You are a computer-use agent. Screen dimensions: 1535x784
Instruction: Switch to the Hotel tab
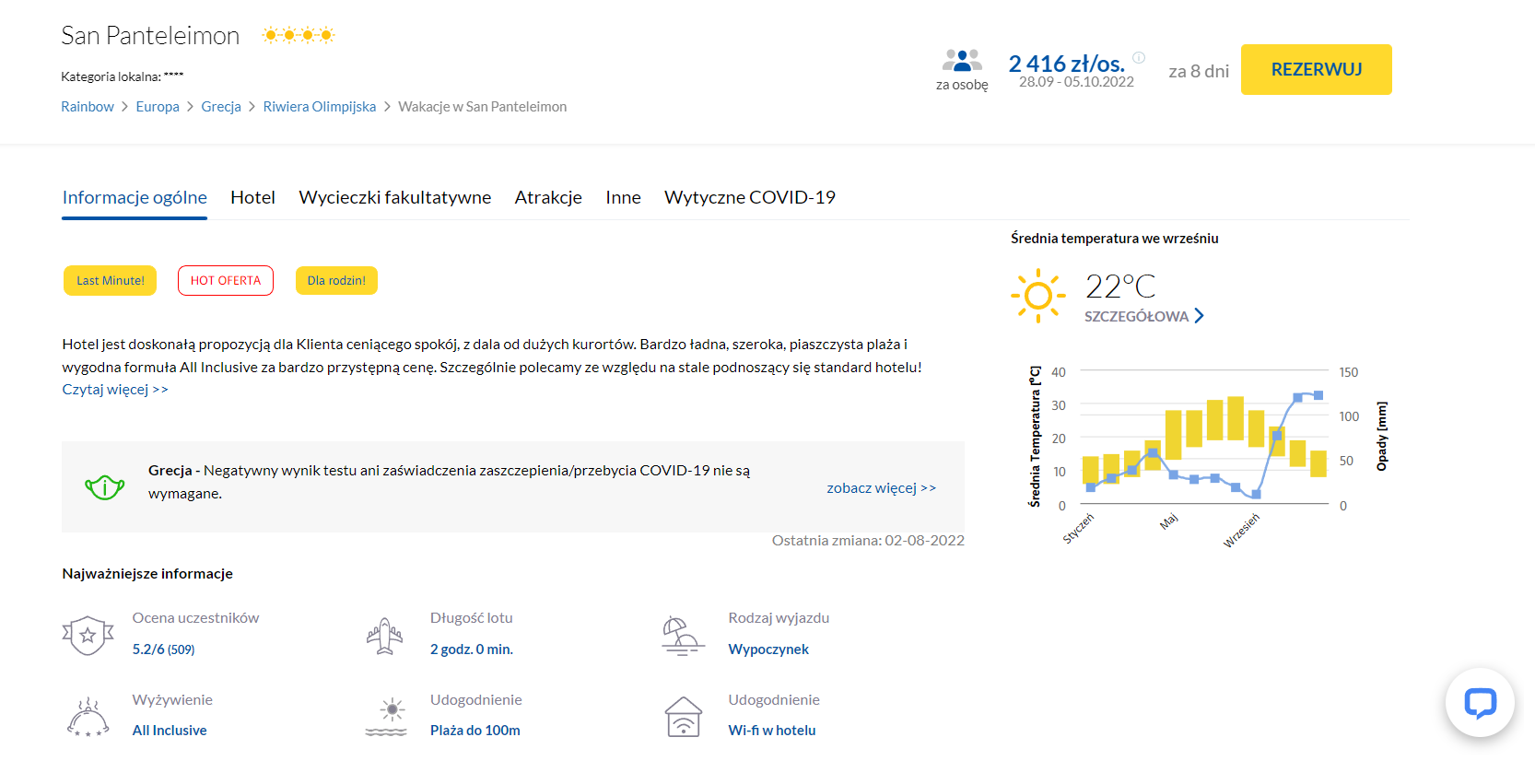click(252, 197)
